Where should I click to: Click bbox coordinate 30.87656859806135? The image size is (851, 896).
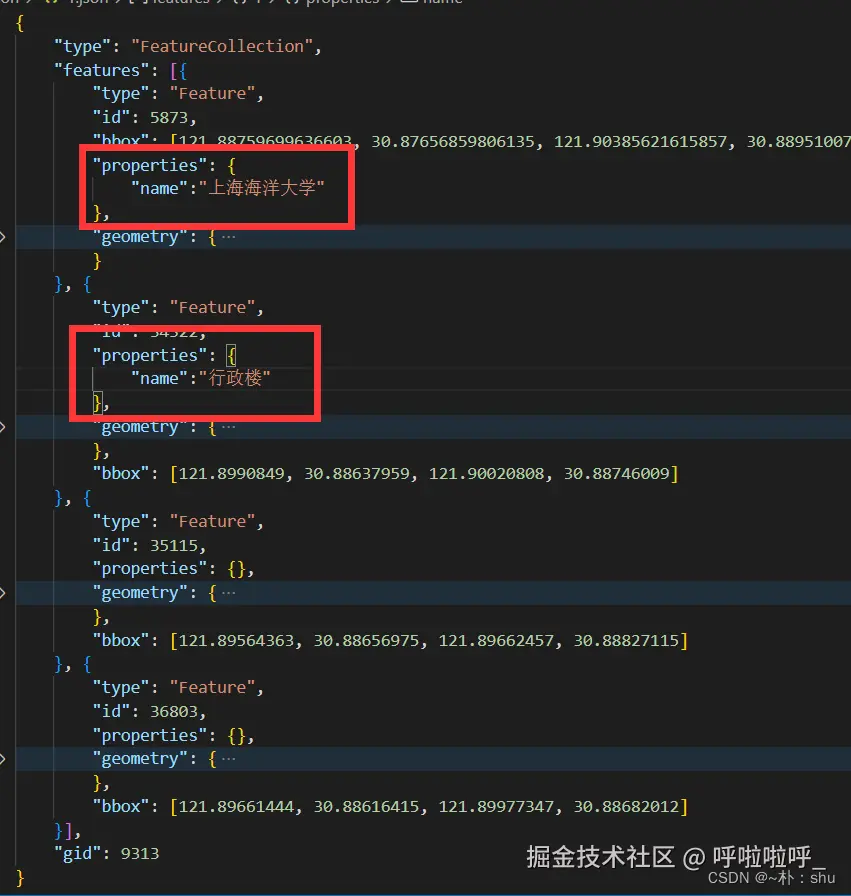453,142
